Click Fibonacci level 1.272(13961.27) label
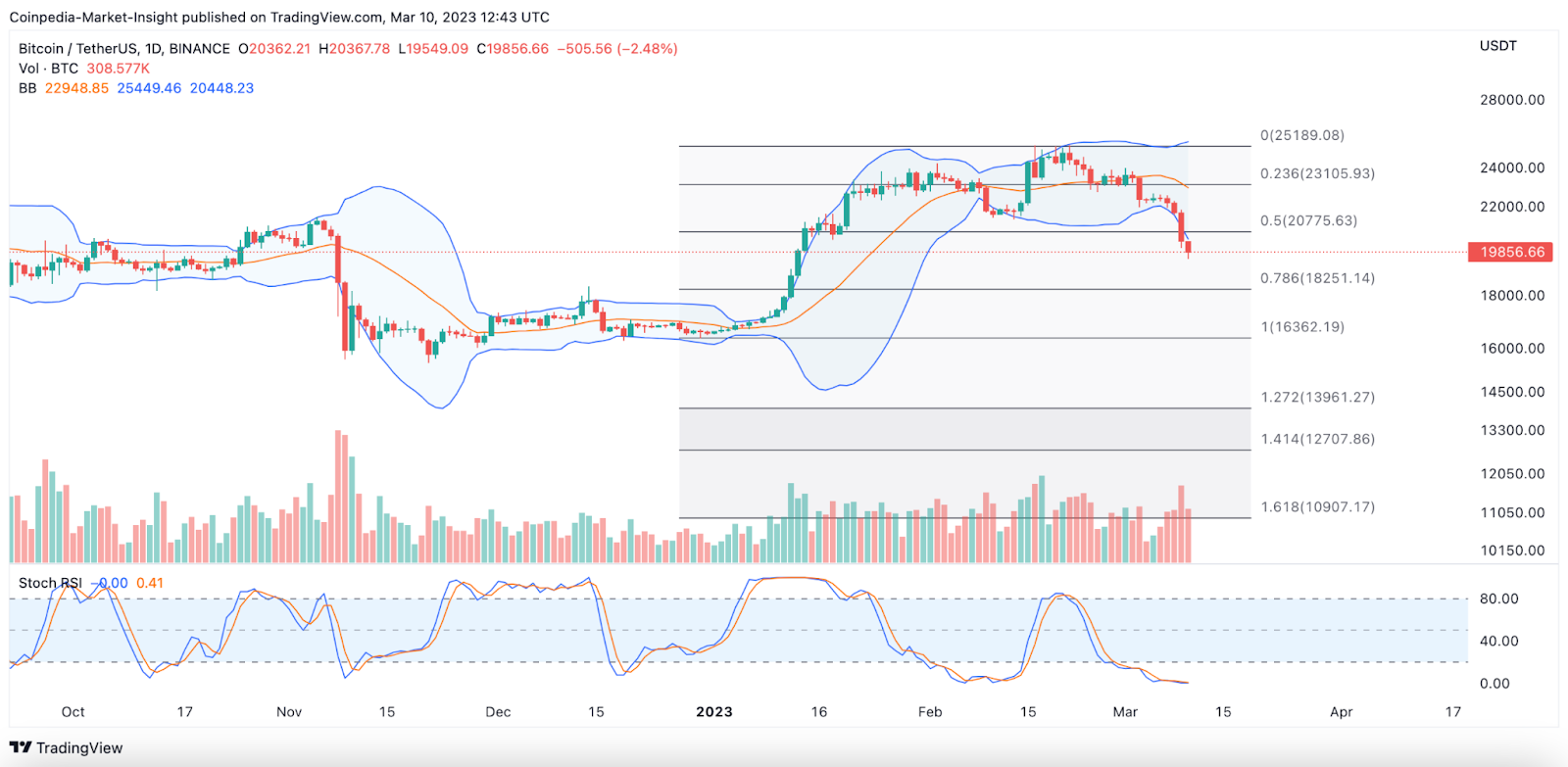 pyautogui.click(x=1317, y=397)
